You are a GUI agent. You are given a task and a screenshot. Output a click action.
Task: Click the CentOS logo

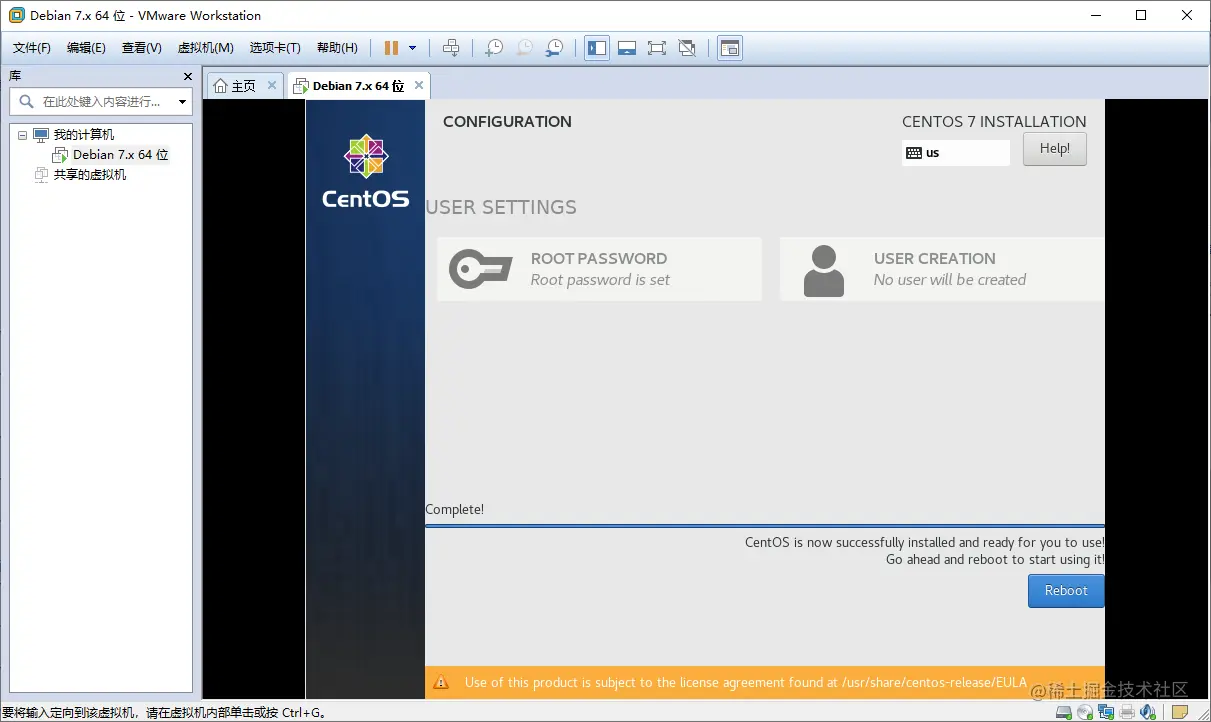click(x=365, y=171)
